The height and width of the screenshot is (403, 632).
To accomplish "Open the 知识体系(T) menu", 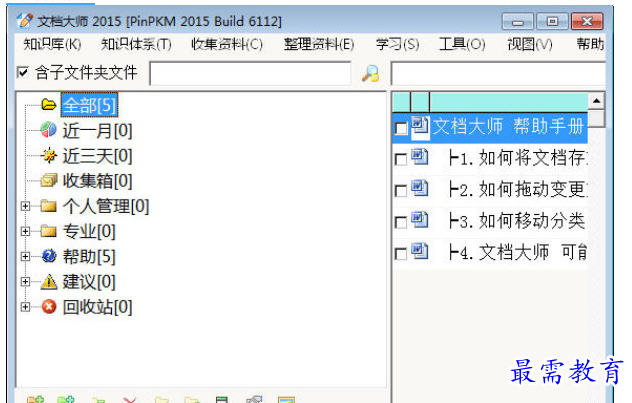I will pos(136,44).
